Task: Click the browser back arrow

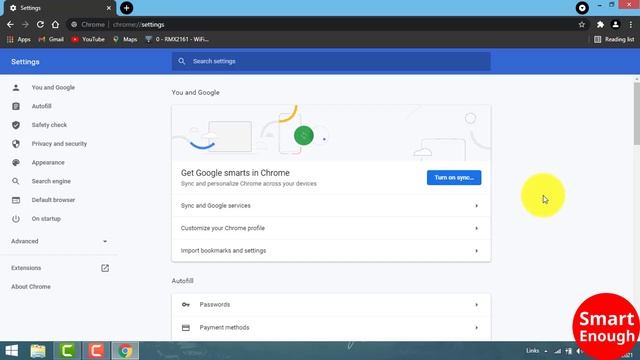Action: (10, 24)
